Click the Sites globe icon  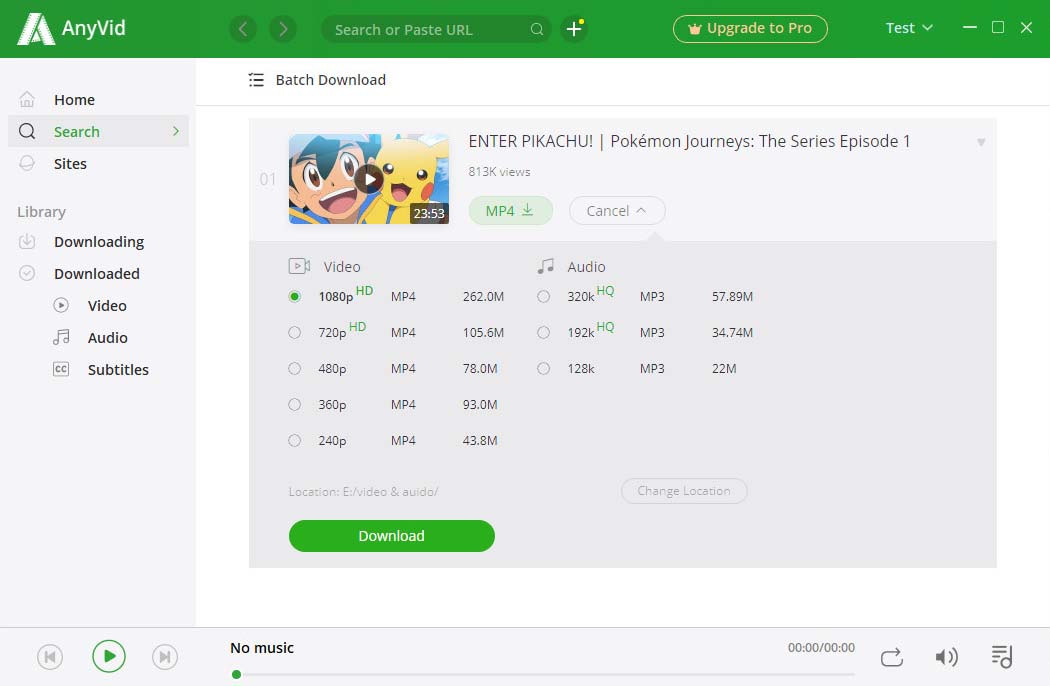(x=27, y=163)
